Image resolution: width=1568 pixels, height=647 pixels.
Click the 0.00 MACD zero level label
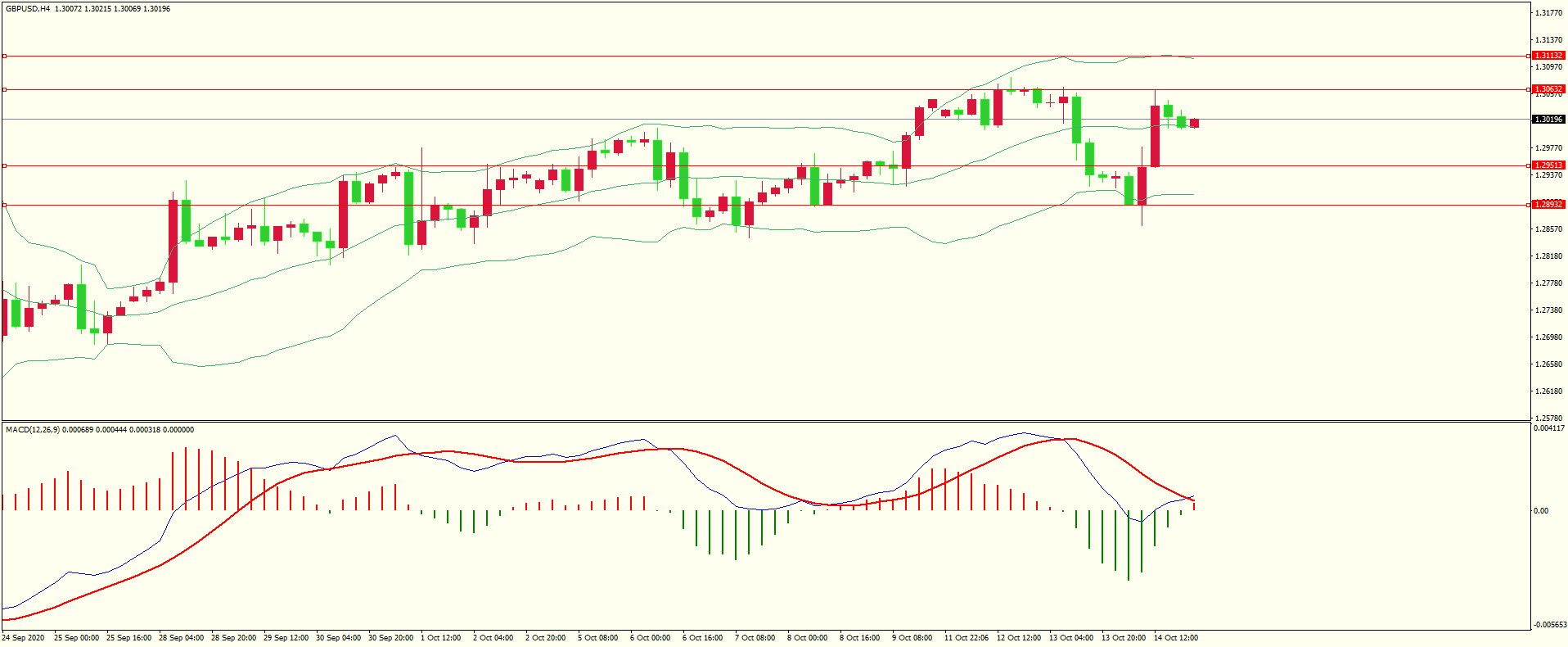point(1540,511)
